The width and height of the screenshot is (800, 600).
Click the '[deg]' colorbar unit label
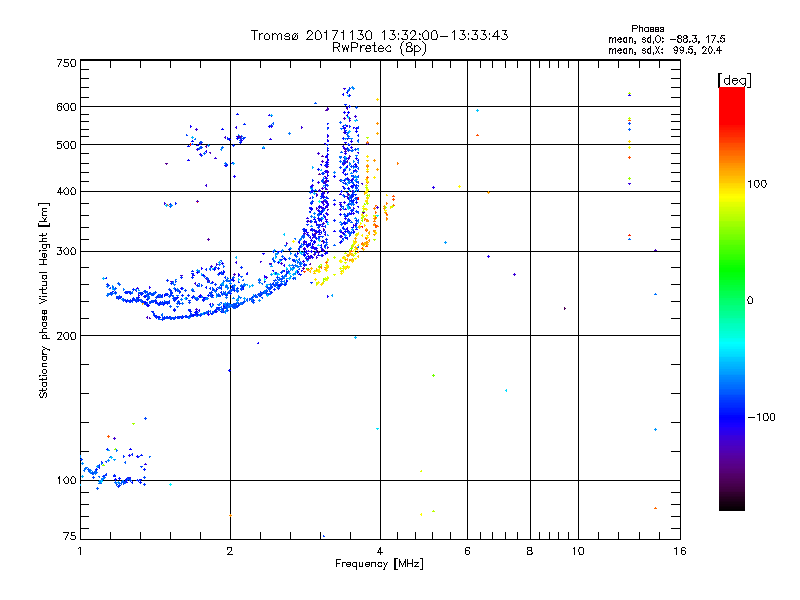(x=734, y=80)
